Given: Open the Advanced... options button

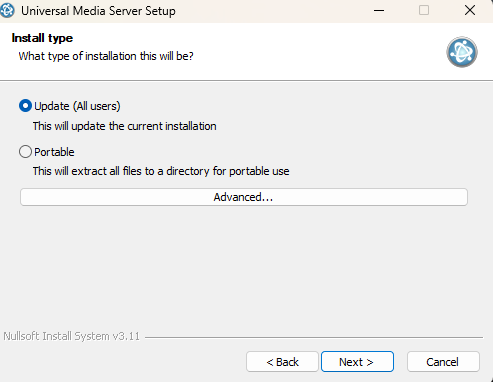Looking at the screenshot, I should [x=244, y=197].
